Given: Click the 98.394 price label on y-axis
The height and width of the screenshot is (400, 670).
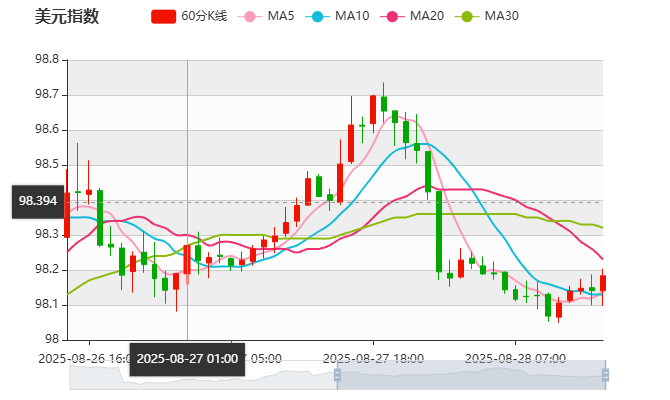Looking at the screenshot, I should pyautogui.click(x=39, y=201).
